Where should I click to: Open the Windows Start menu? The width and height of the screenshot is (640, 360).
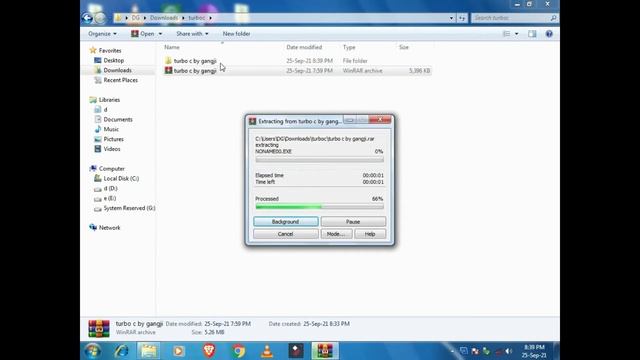93,351
